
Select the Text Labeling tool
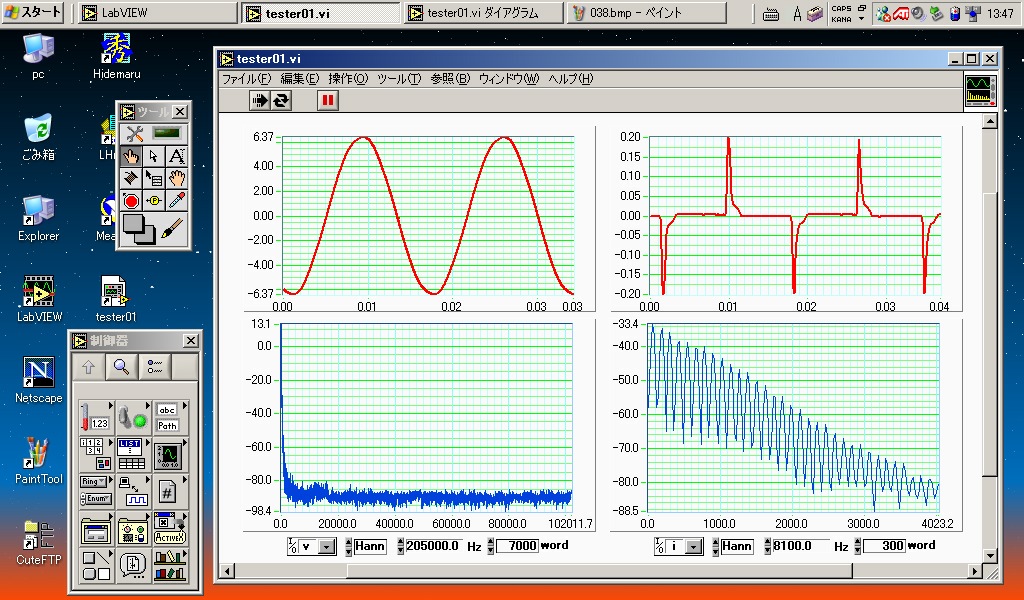[176, 156]
